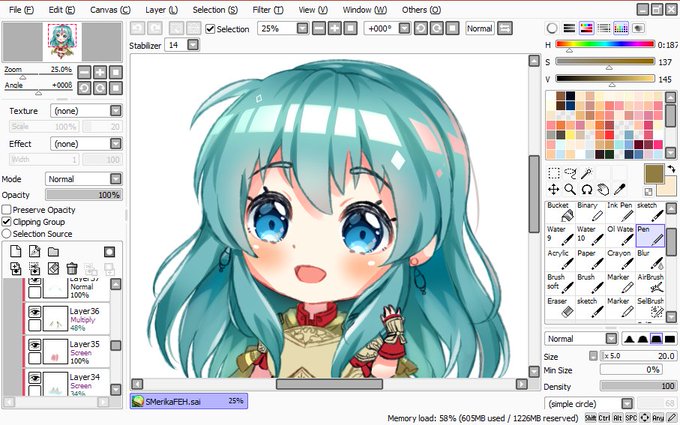The image size is (680, 425).
Task: Click the flip view horizontally button
Action: [505, 29]
